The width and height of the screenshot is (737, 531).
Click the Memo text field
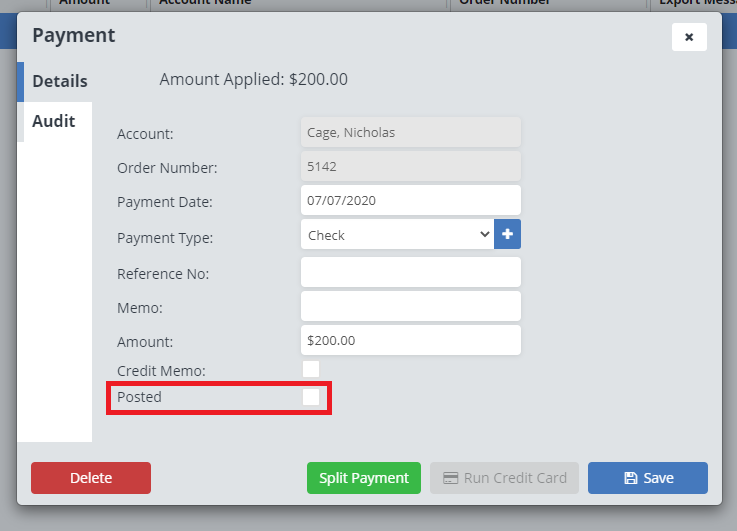tap(410, 306)
